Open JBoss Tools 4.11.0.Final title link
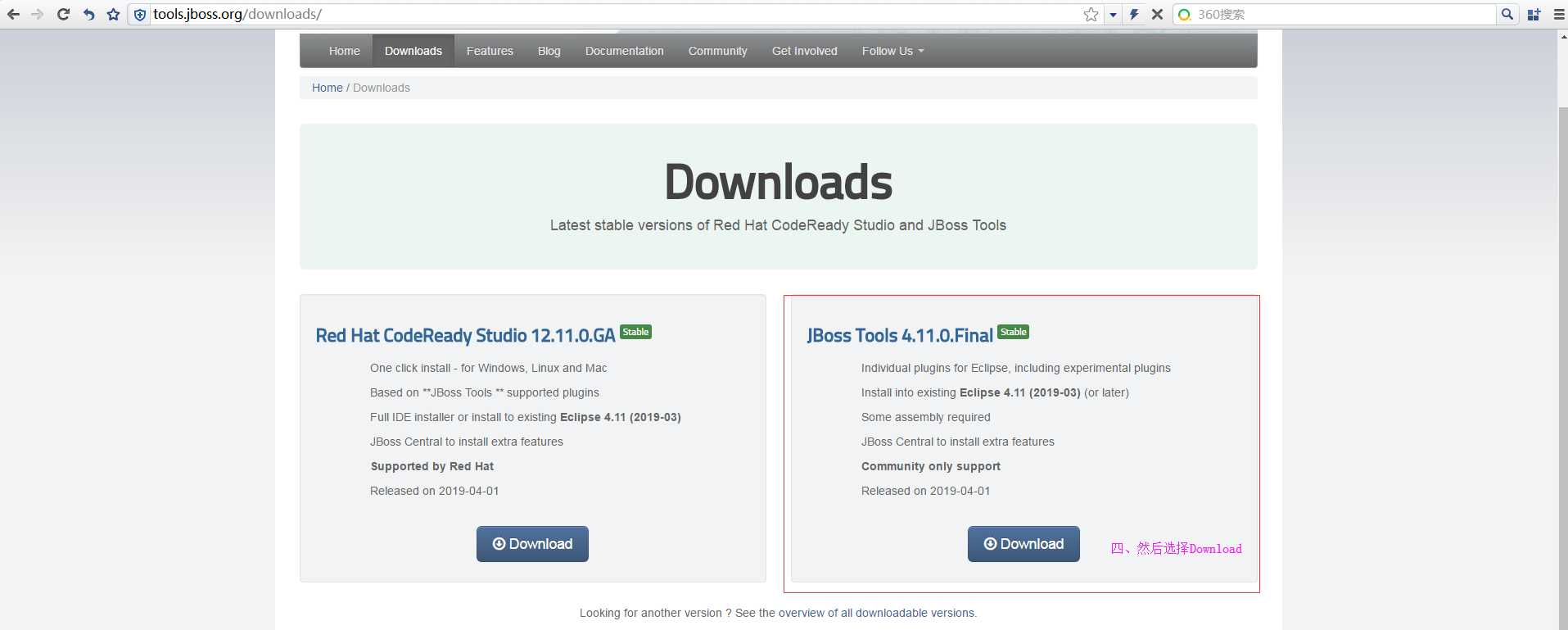1568x630 pixels. tap(900, 335)
